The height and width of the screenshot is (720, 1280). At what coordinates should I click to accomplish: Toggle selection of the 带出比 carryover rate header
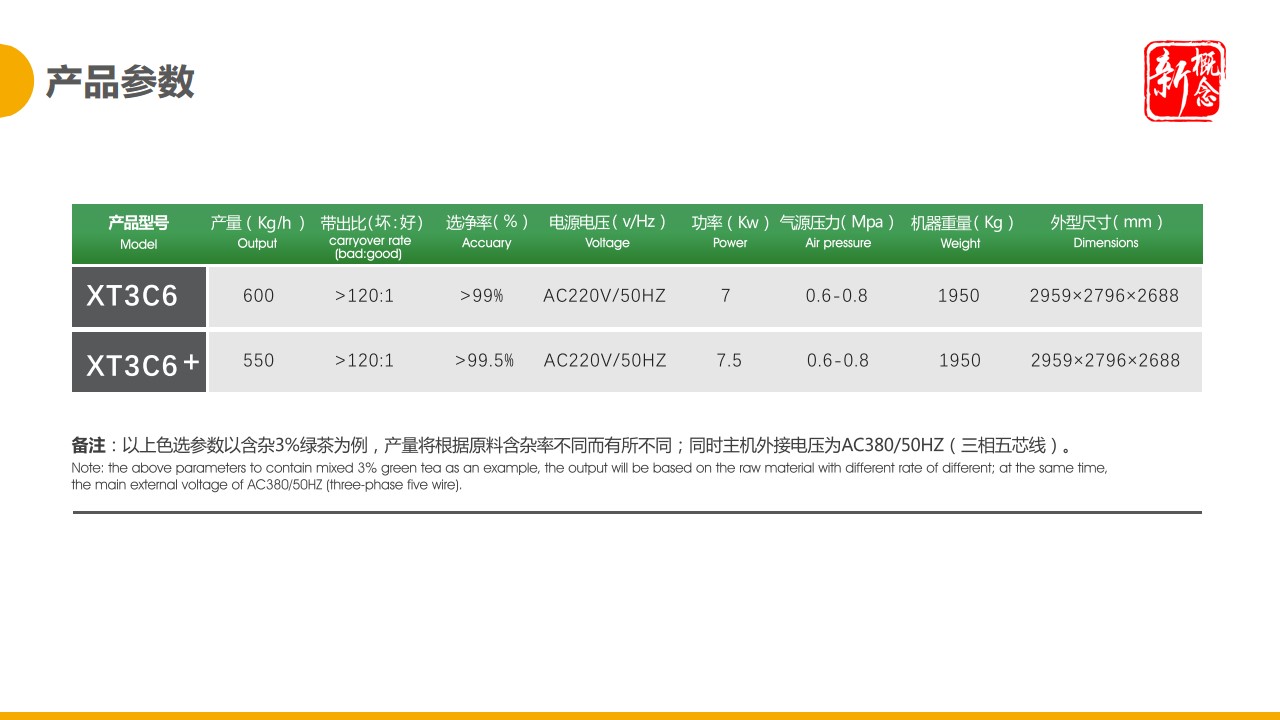[x=370, y=233]
